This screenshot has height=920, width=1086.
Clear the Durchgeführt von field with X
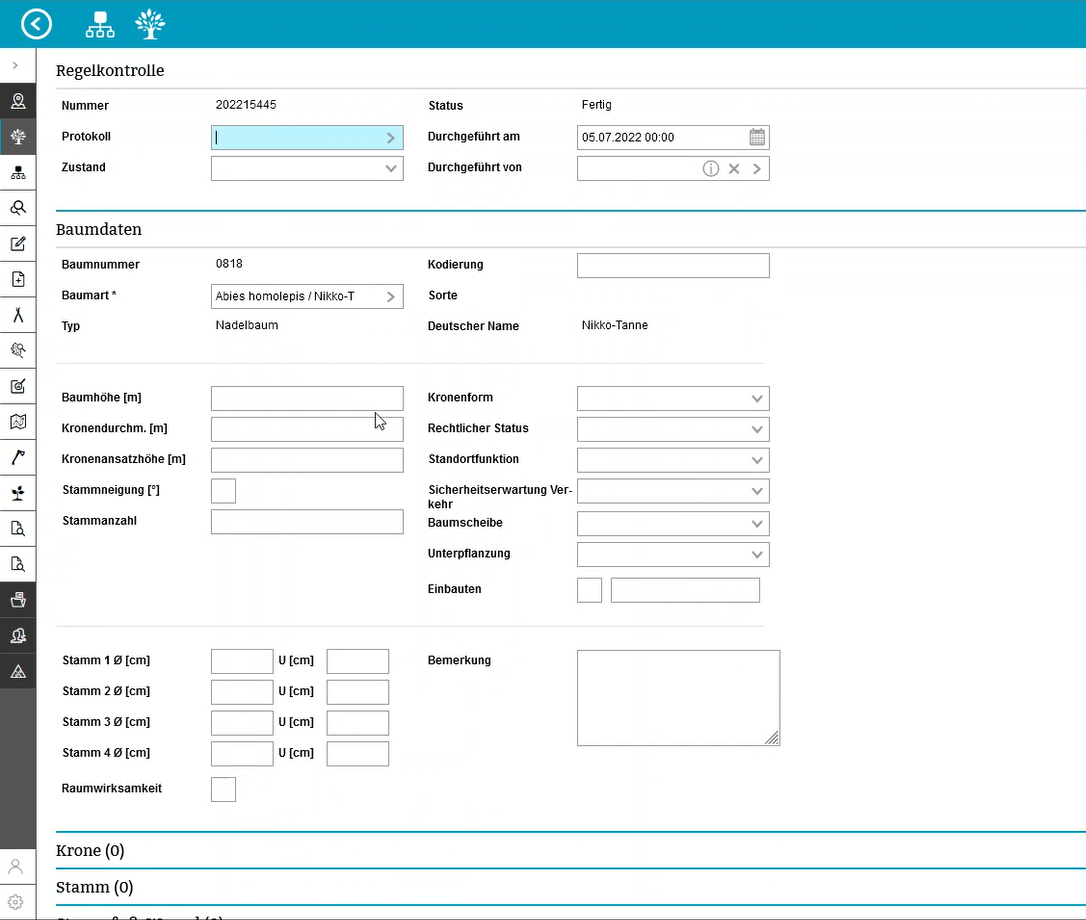[x=734, y=168]
